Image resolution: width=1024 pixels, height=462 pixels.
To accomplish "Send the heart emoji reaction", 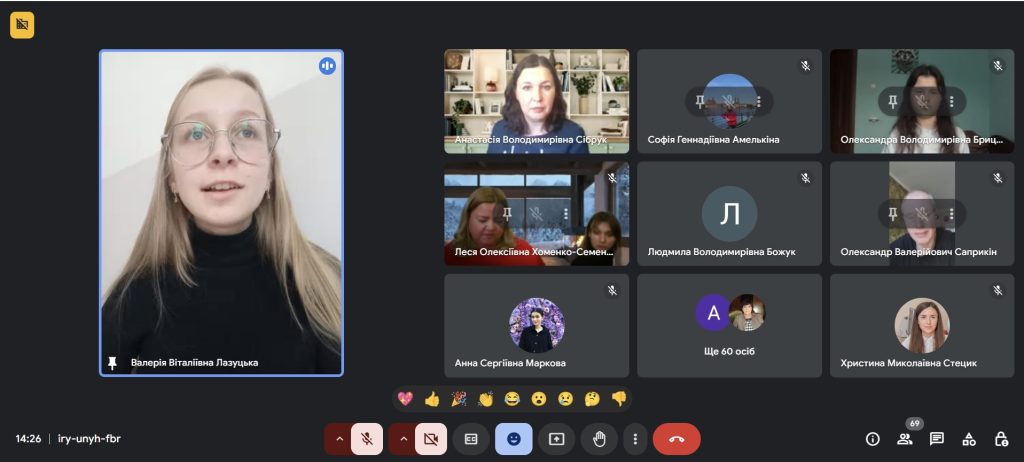I will click(x=405, y=399).
